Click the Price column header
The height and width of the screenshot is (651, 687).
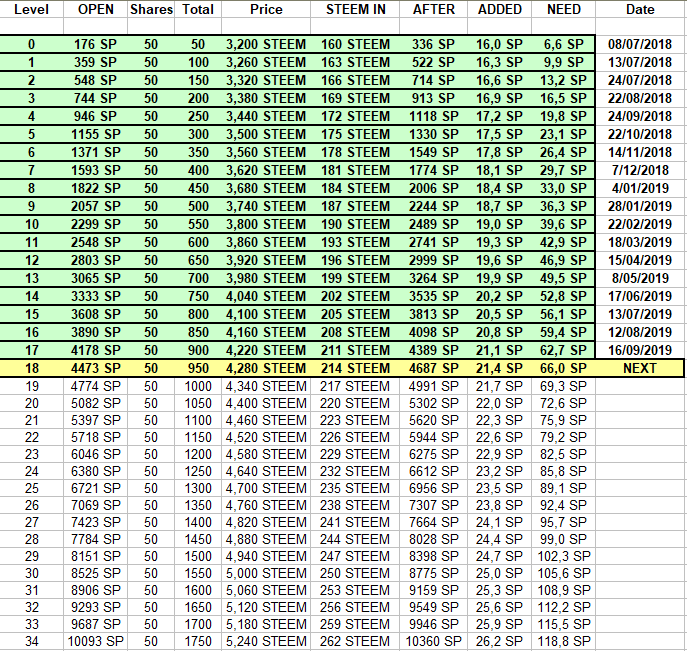266,9
